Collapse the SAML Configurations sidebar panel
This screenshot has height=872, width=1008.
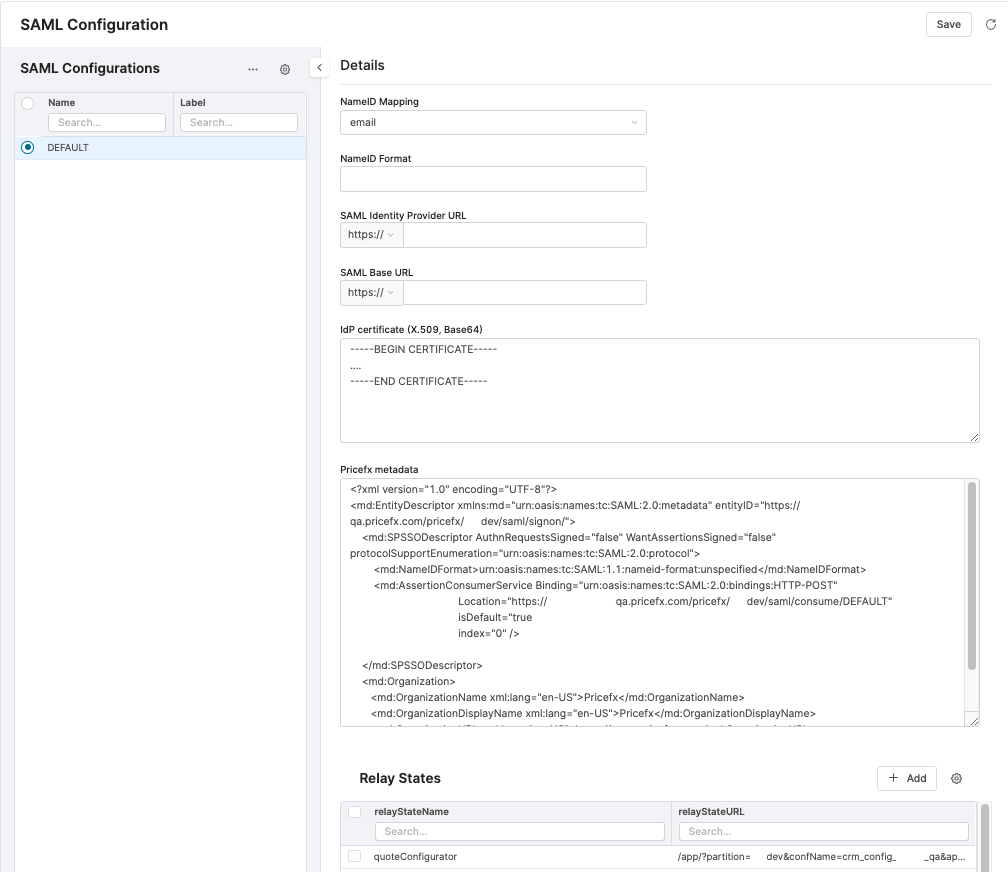pyautogui.click(x=319, y=67)
